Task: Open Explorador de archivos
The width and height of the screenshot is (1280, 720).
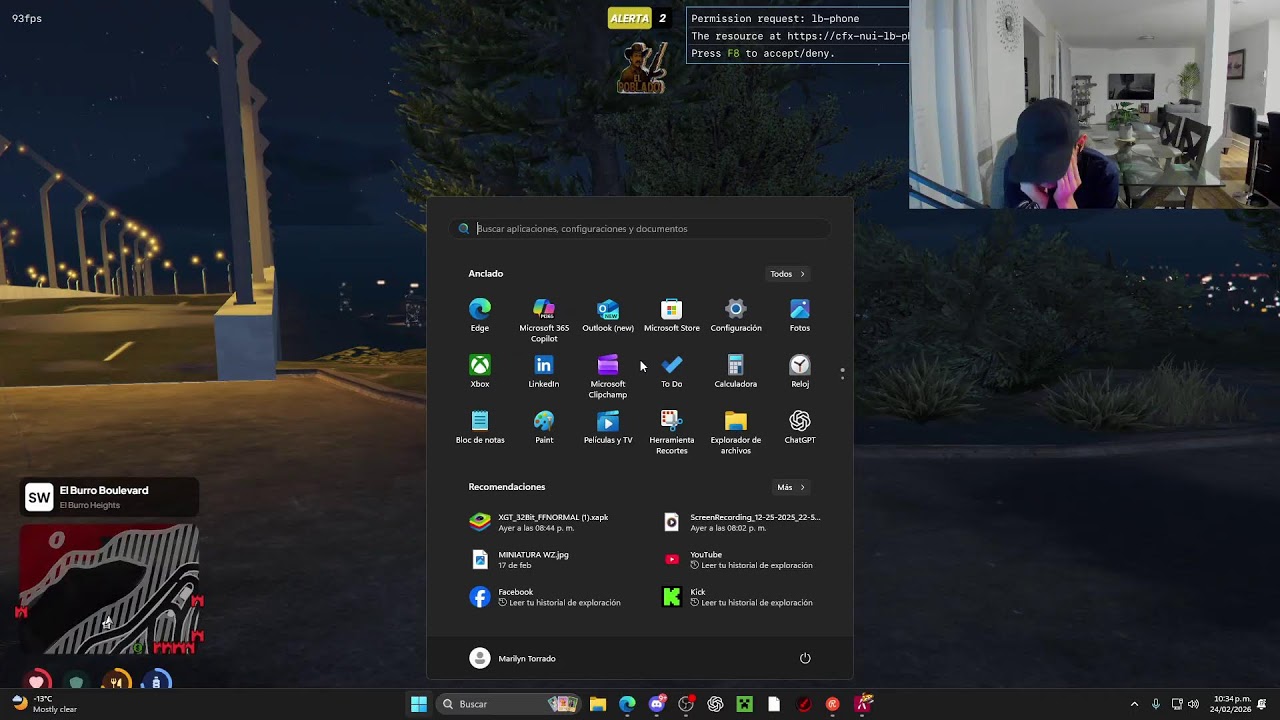Action: [x=736, y=432]
